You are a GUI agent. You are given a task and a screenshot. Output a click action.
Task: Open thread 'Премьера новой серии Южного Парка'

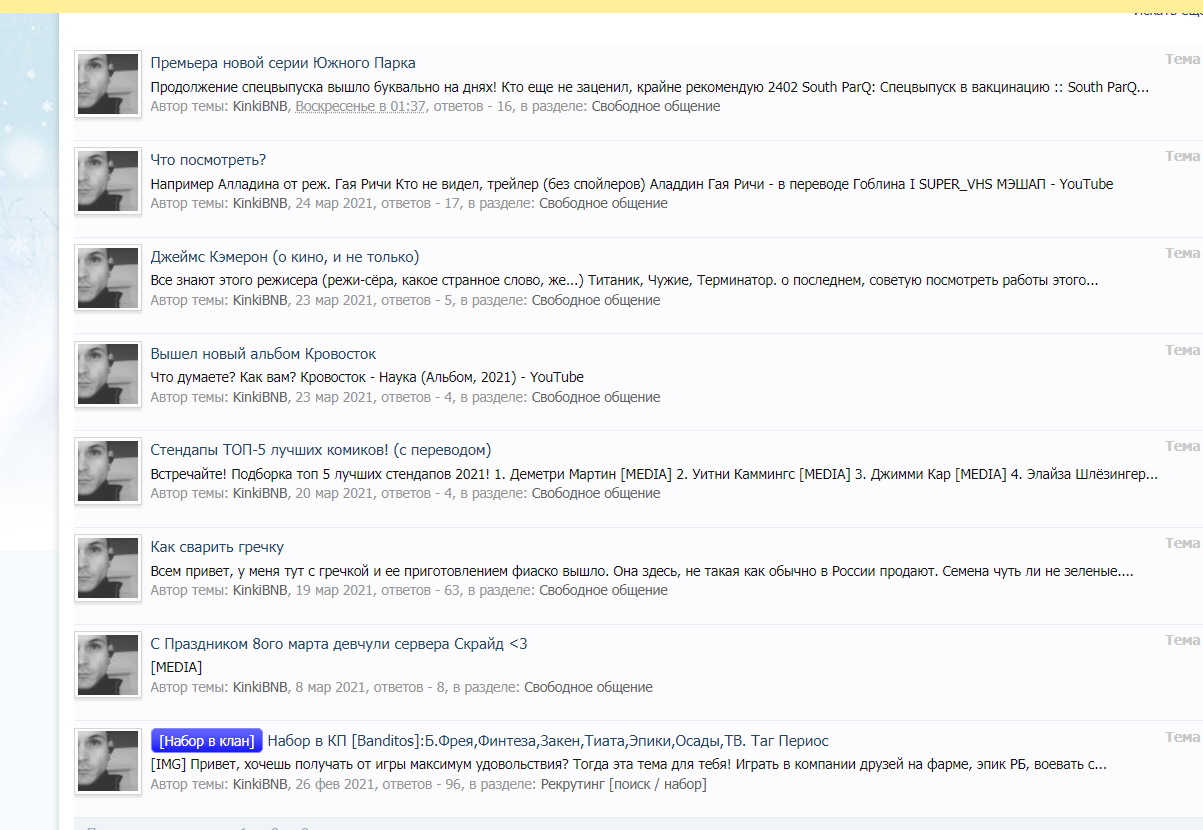click(283, 63)
